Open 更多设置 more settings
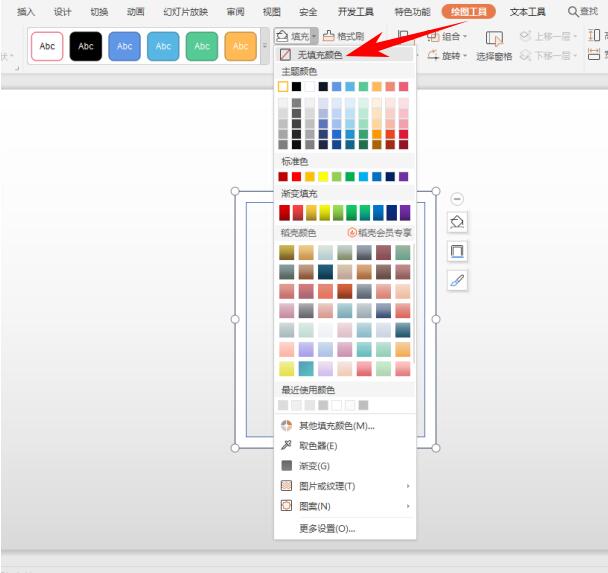This screenshot has height=573, width=608. click(x=326, y=528)
